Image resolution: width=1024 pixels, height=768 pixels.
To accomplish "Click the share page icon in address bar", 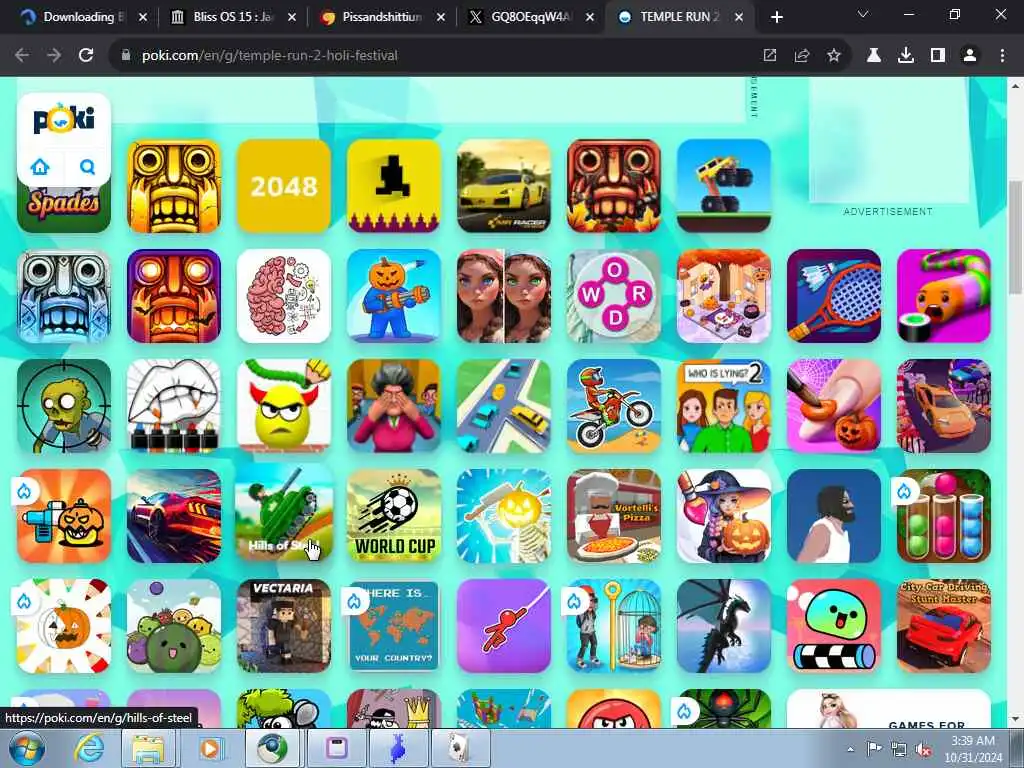I will point(802,56).
